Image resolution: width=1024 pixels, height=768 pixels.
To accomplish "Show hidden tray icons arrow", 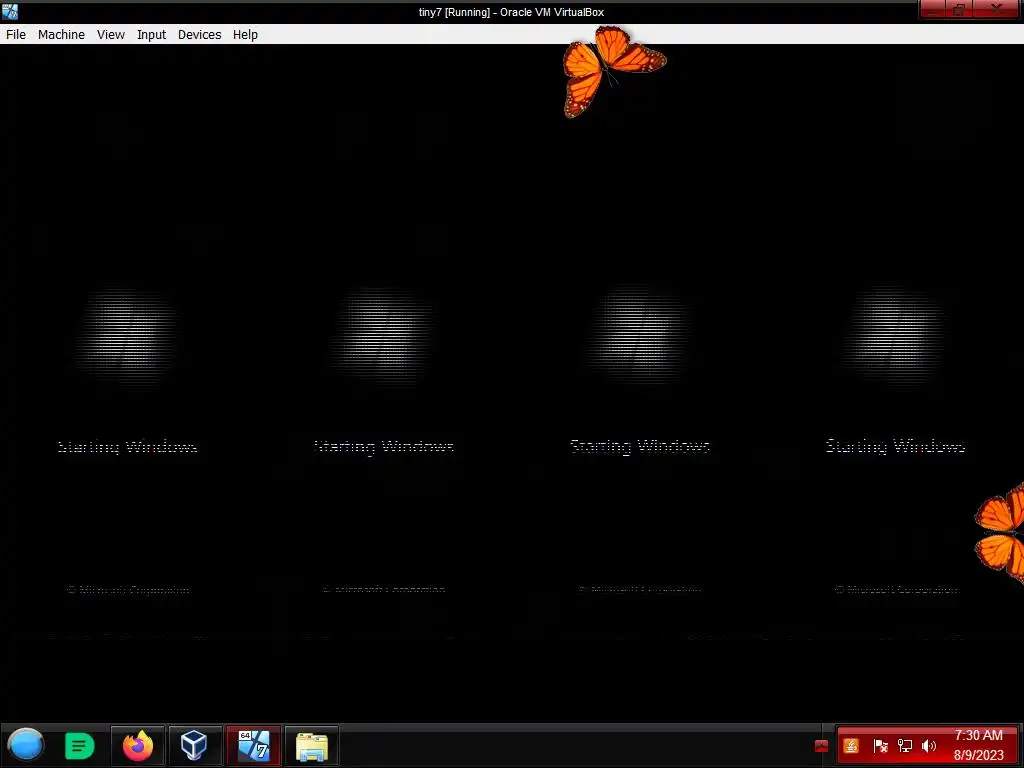I will pos(821,746).
